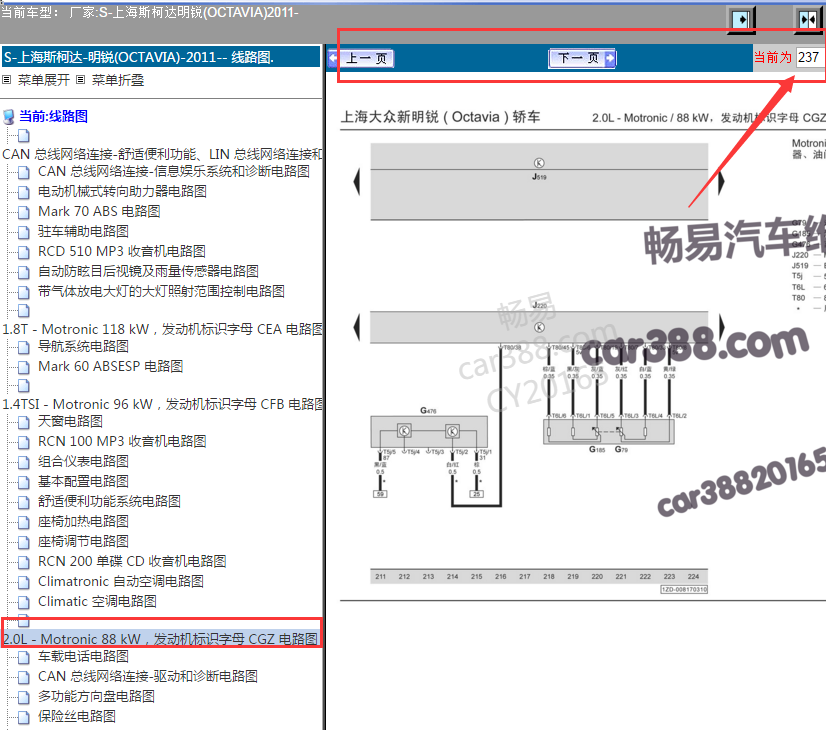The height and width of the screenshot is (730, 826).
Task: Open 驻车辅助电路图
Action: pos(83,231)
